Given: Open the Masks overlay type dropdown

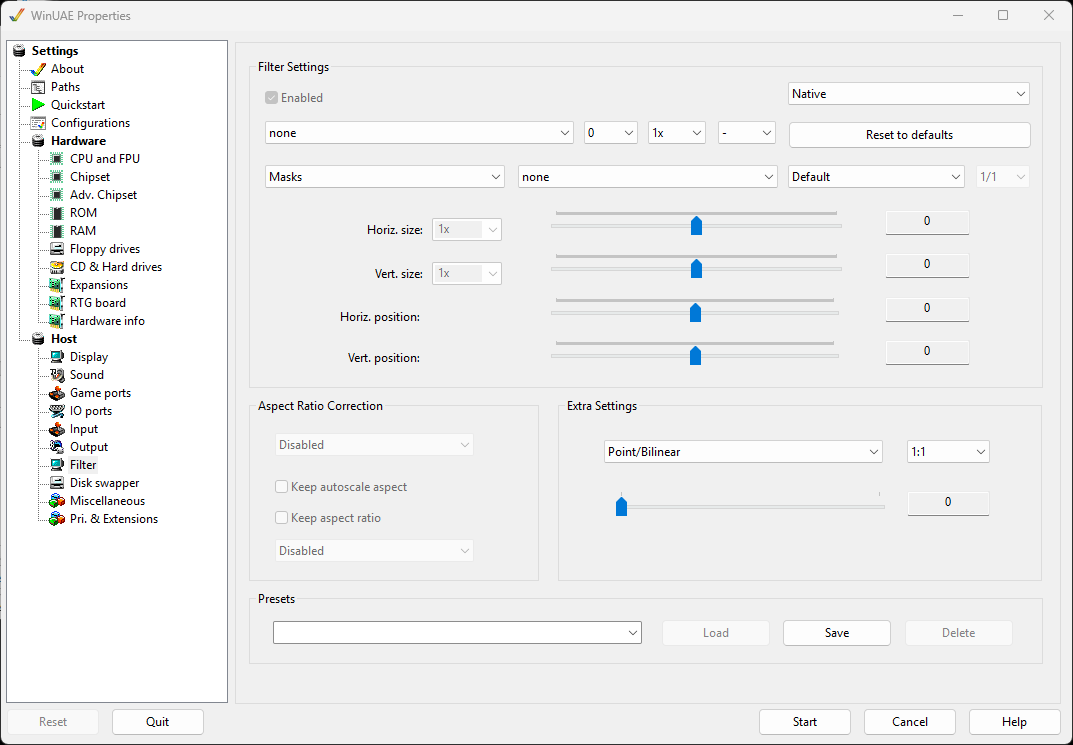Looking at the screenshot, I should pyautogui.click(x=385, y=177).
